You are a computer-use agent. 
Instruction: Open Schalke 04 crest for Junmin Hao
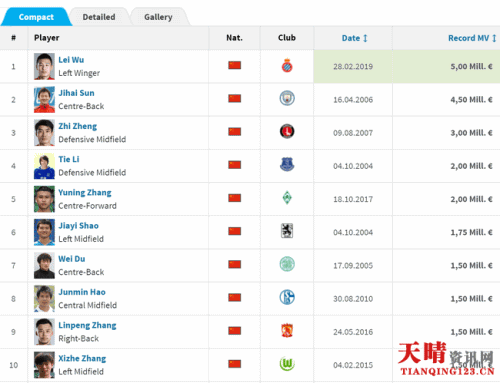(x=287, y=297)
